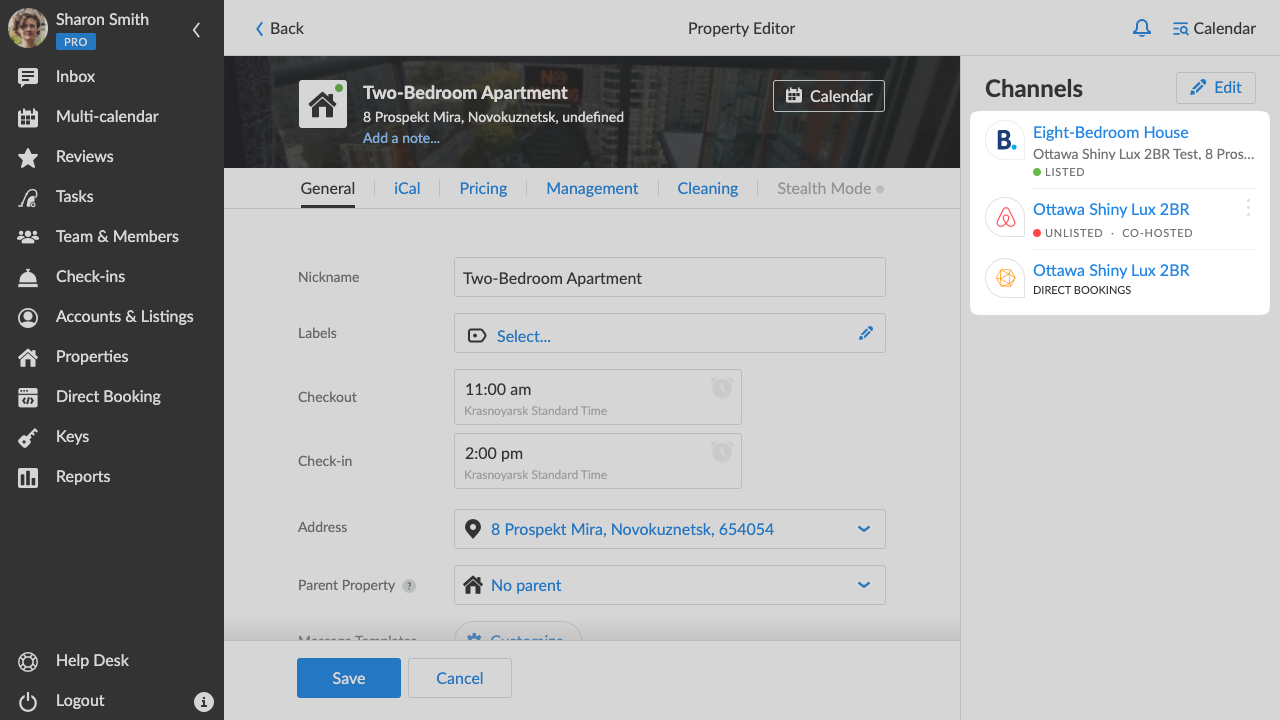Click the property house thumbnail icon
Image resolution: width=1280 pixels, height=720 pixels.
tap(322, 104)
